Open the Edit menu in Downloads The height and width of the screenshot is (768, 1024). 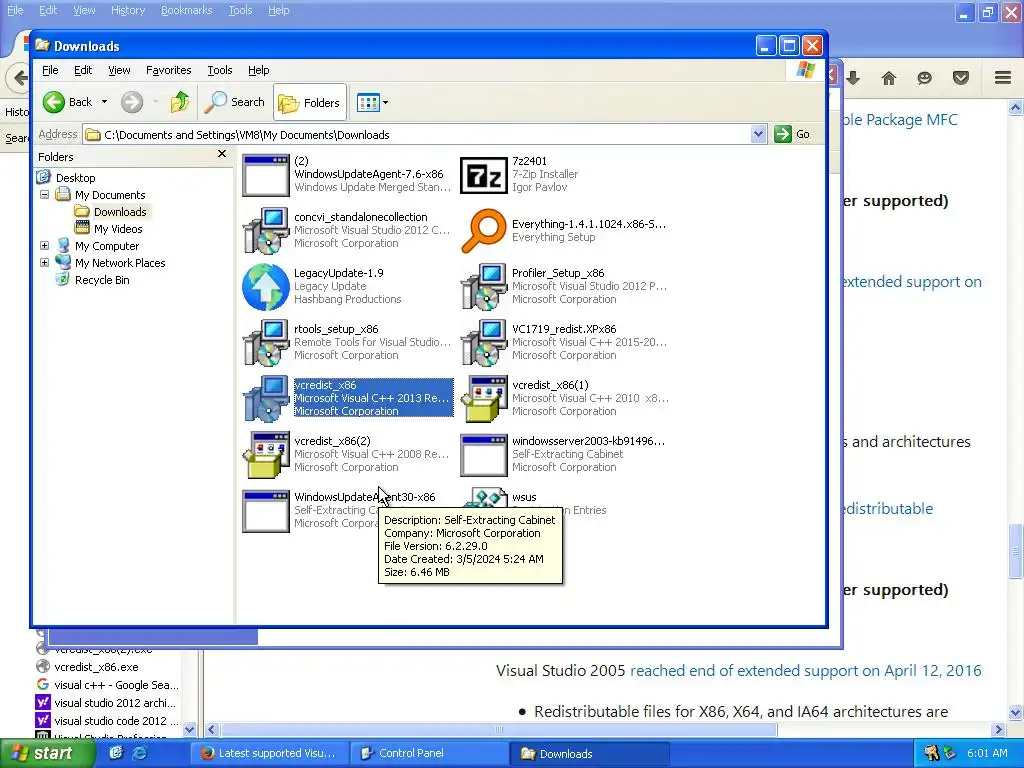83,70
